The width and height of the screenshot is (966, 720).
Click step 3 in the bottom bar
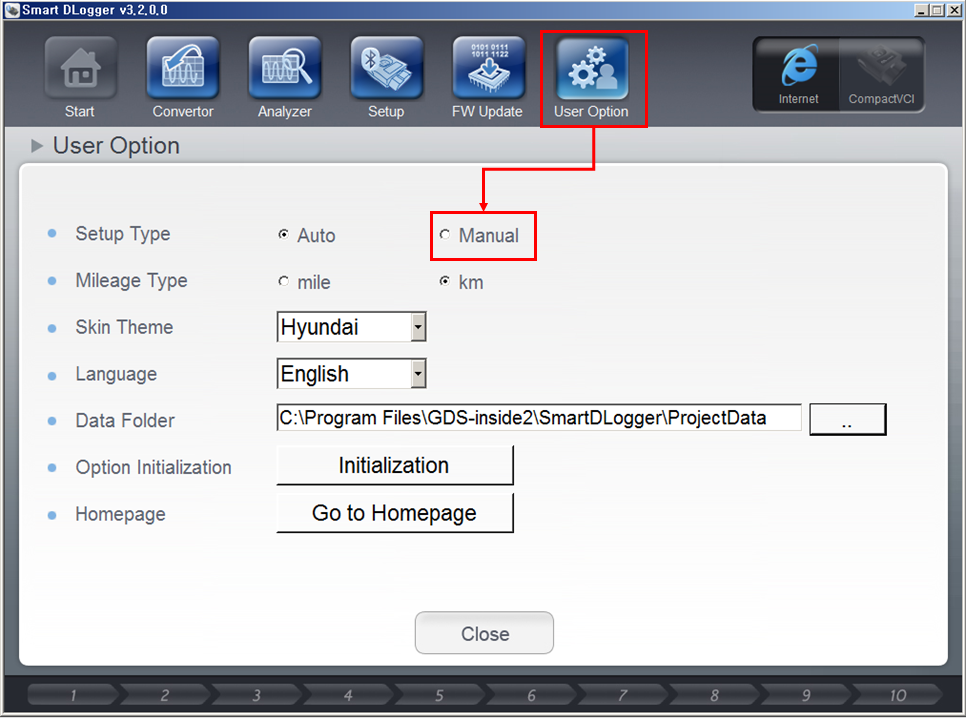(x=256, y=695)
